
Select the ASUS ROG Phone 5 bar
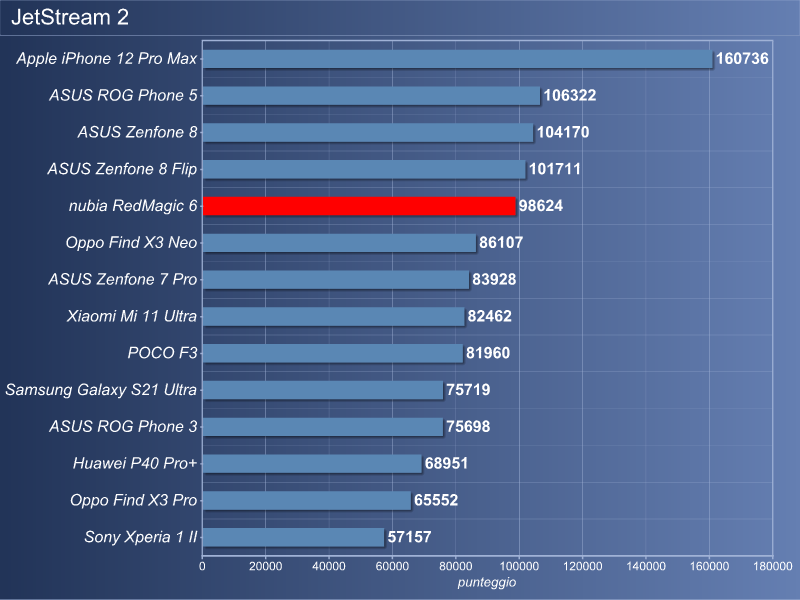pos(371,96)
